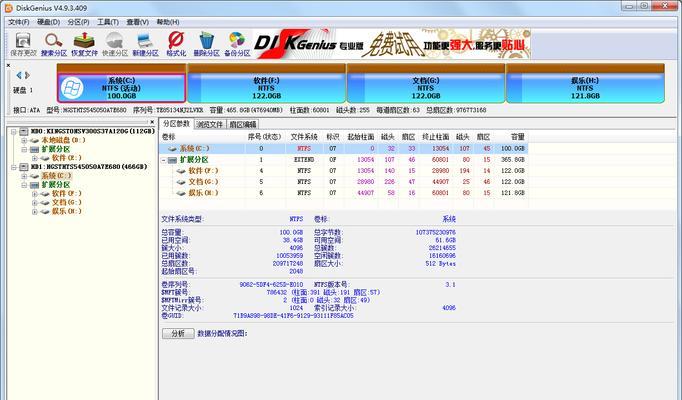Image resolution: width=682 pixels, height=400 pixels.
Task: Select 娱乐(H:) in the disk tree
Action: (x=67, y=212)
